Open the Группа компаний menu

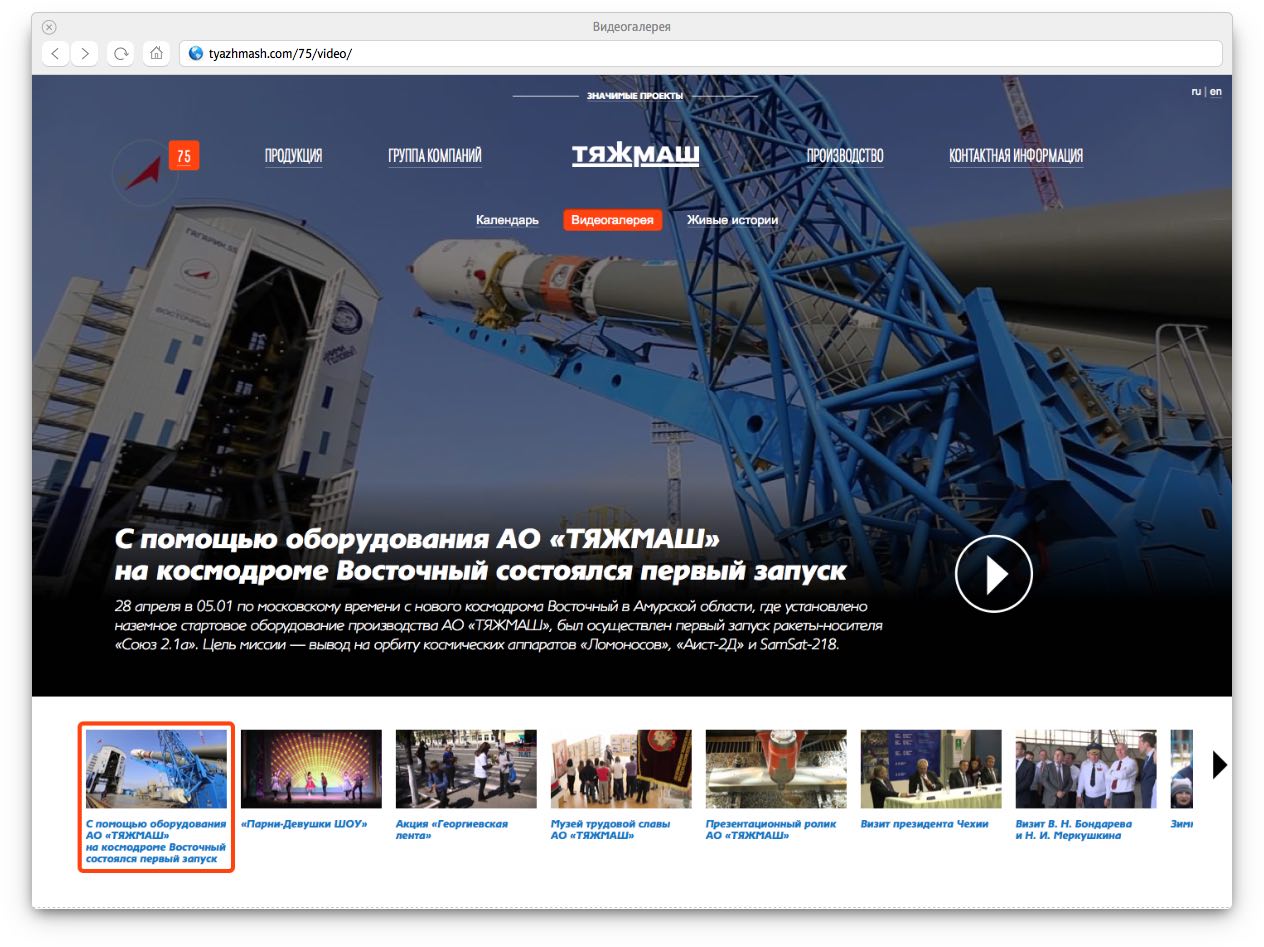tap(435, 156)
